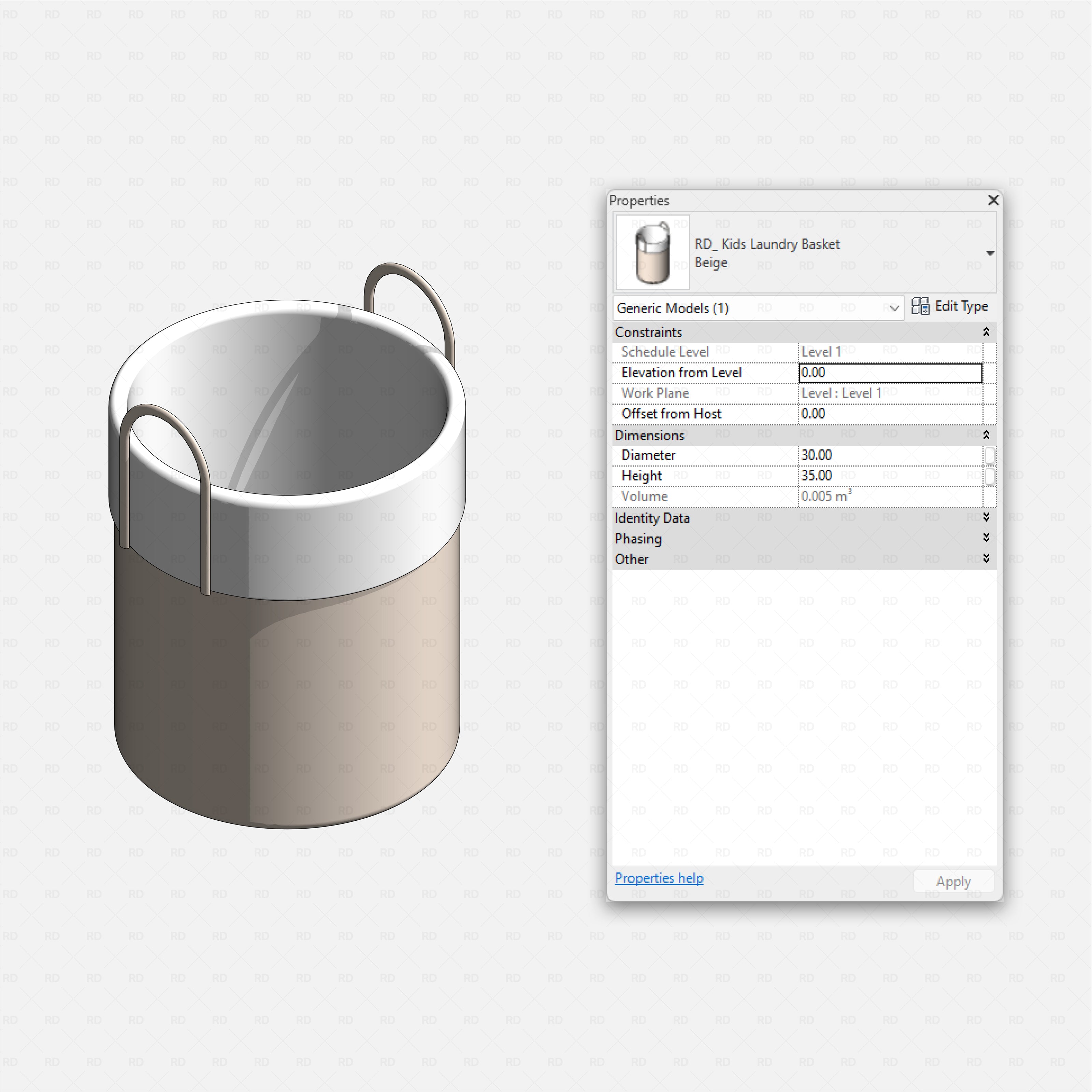Open the Generic Models filter dropdown
1092x1092 pixels.
point(894,308)
